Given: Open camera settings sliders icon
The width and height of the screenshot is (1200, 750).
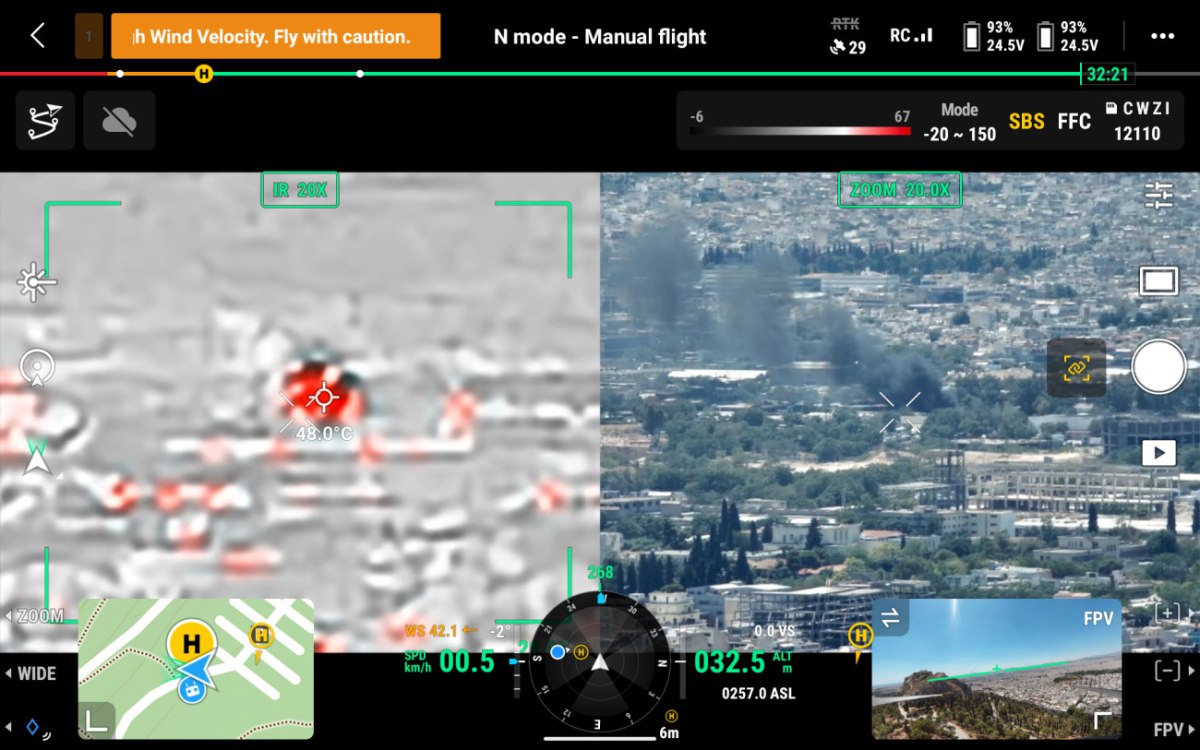Looking at the screenshot, I should tap(1158, 195).
